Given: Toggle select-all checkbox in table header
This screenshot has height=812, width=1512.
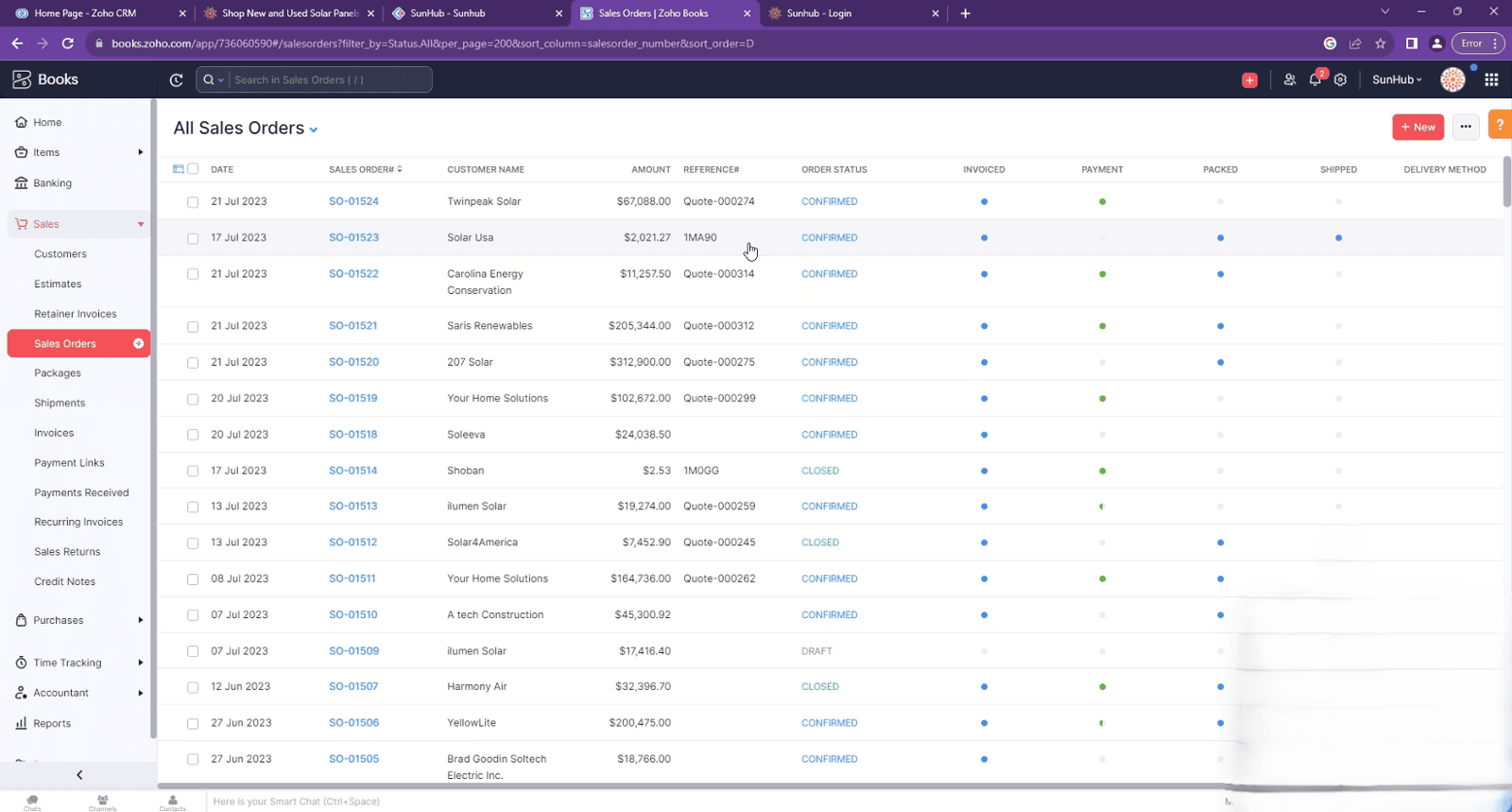Looking at the screenshot, I should (x=193, y=169).
